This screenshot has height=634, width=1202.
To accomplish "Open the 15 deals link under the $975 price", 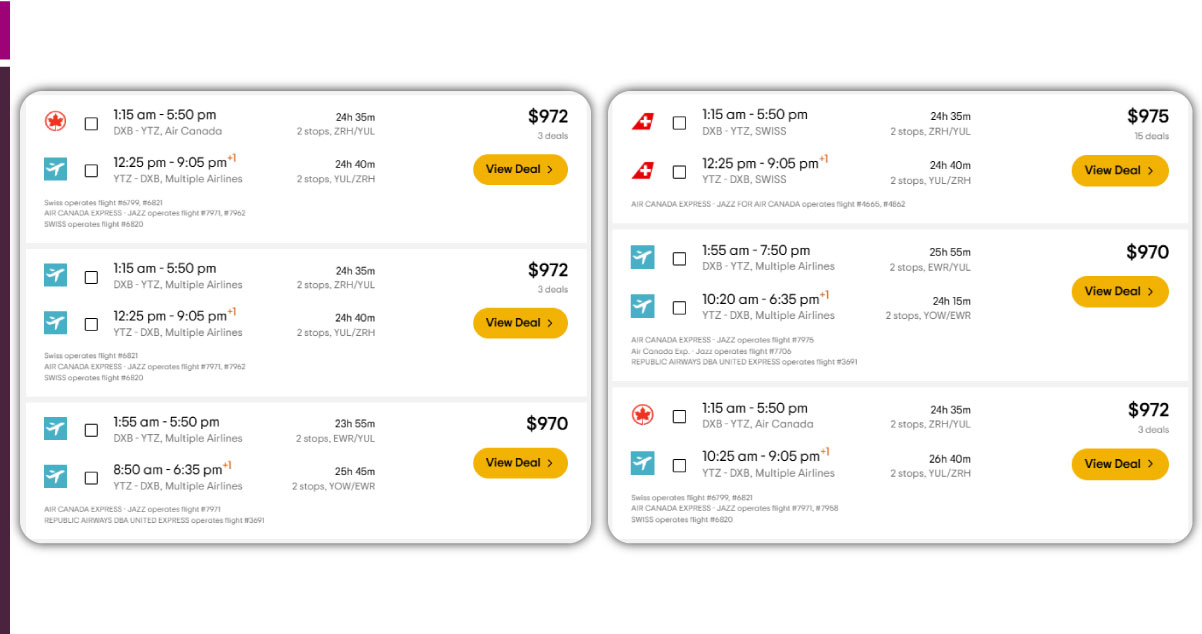I will tap(1150, 135).
